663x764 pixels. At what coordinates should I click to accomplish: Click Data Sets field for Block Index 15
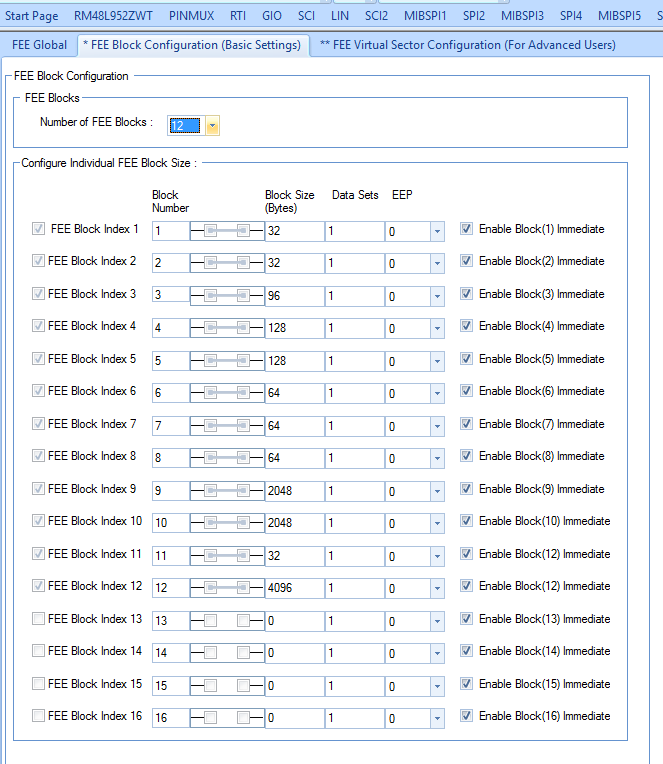click(355, 686)
